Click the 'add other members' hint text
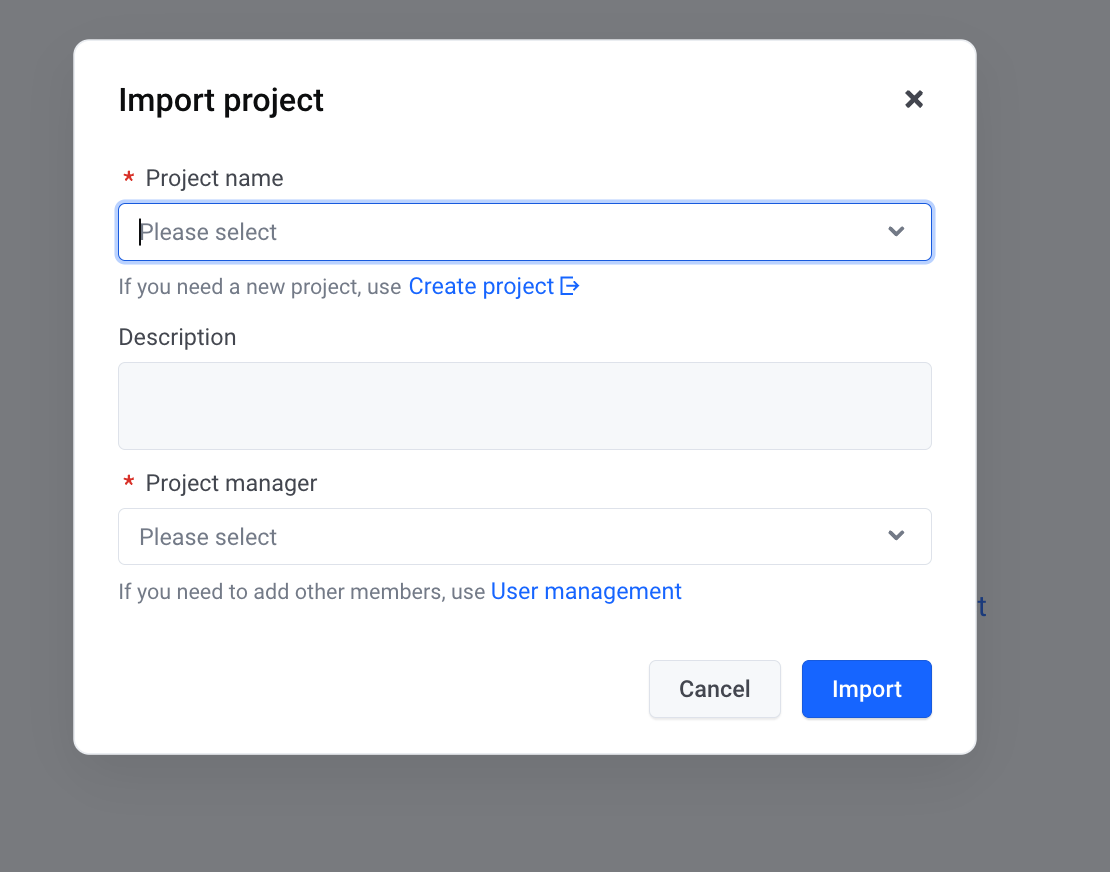The image size is (1110, 872). (302, 592)
